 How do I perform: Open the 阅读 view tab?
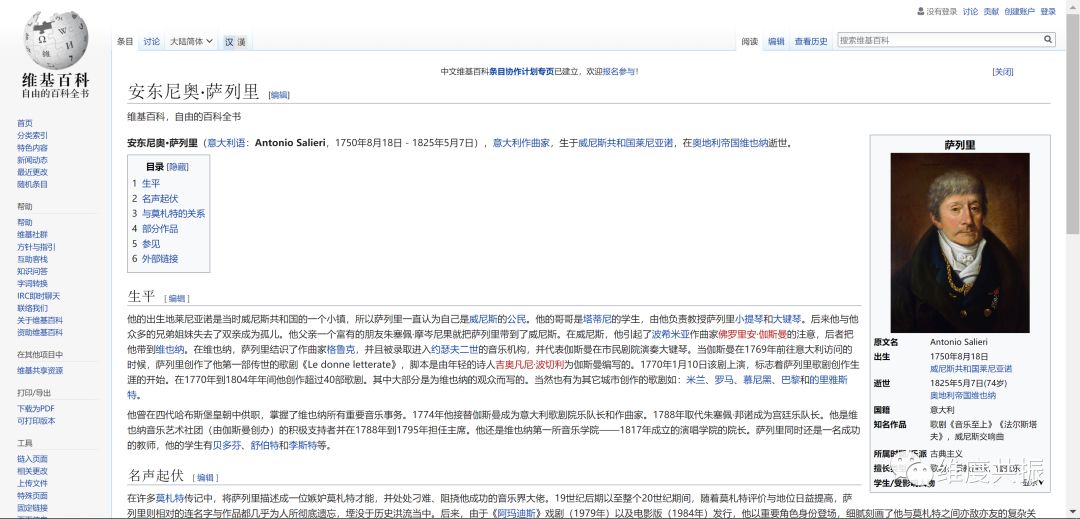pyautogui.click(x=749, y=41)
